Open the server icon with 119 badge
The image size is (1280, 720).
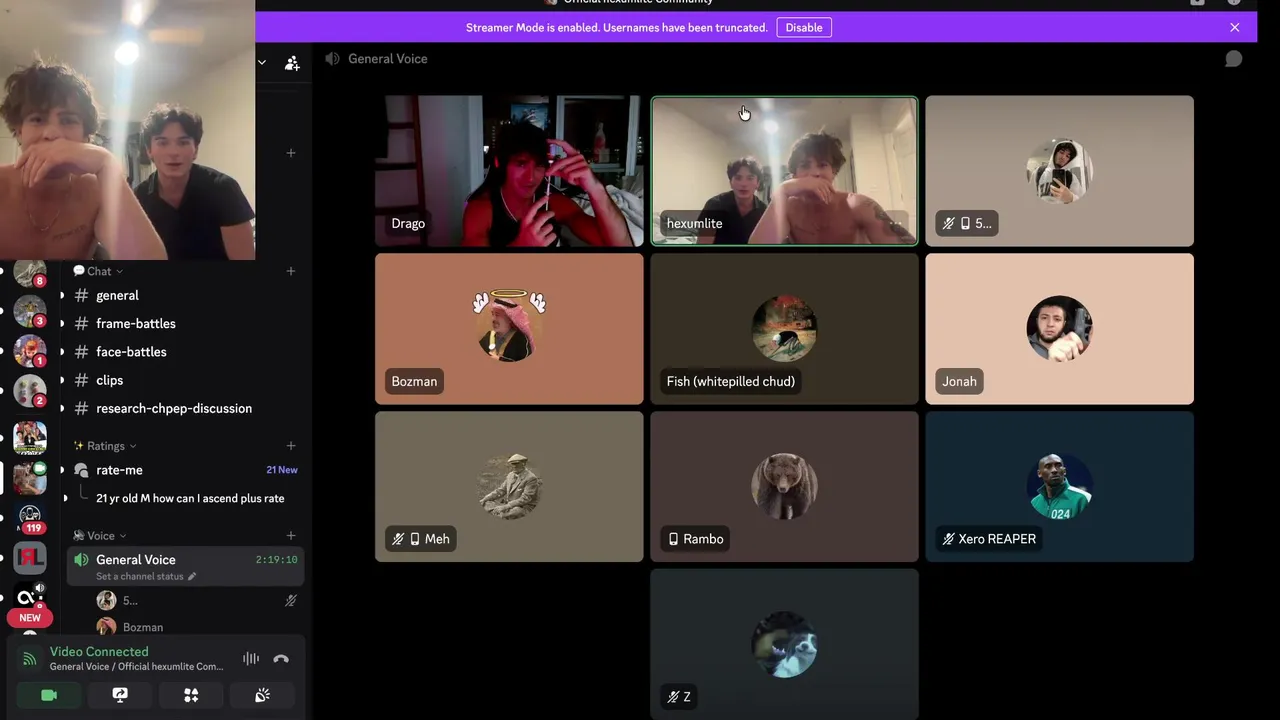tap(30, 517)
